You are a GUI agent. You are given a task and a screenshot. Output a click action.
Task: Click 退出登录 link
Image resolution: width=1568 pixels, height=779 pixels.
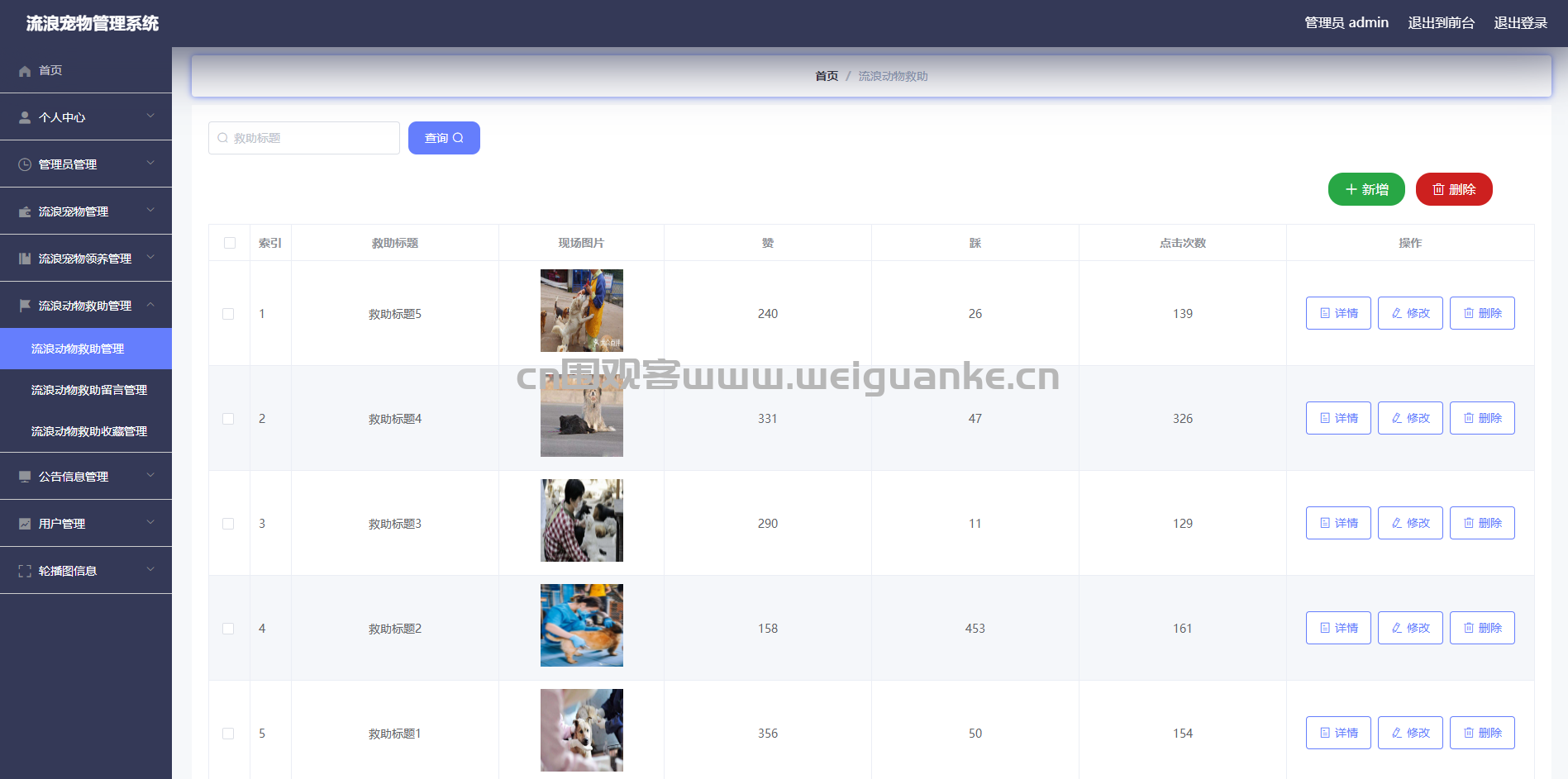tap(1520, 23)
